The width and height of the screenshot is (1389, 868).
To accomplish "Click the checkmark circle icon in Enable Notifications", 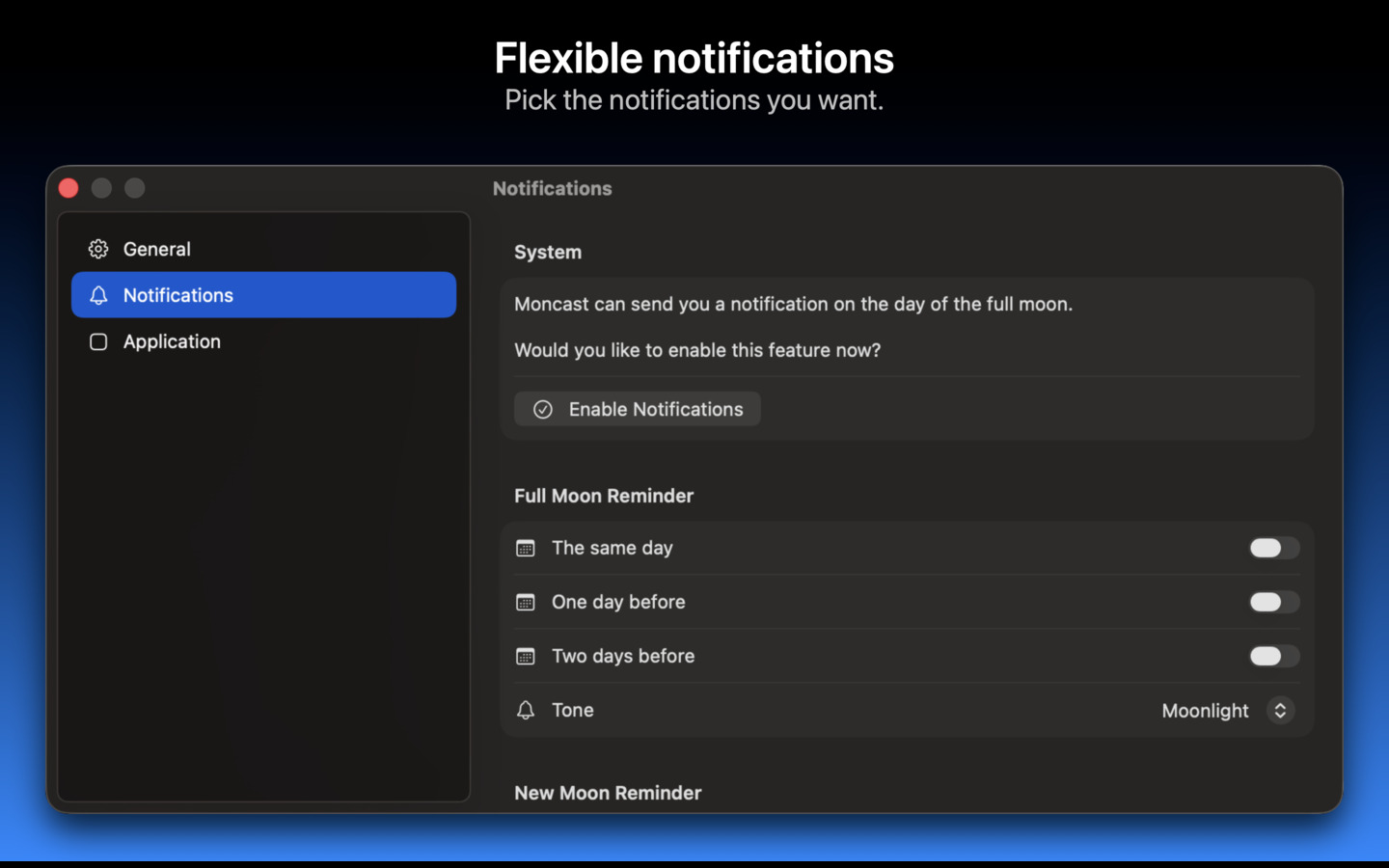I will coord(543,409).
